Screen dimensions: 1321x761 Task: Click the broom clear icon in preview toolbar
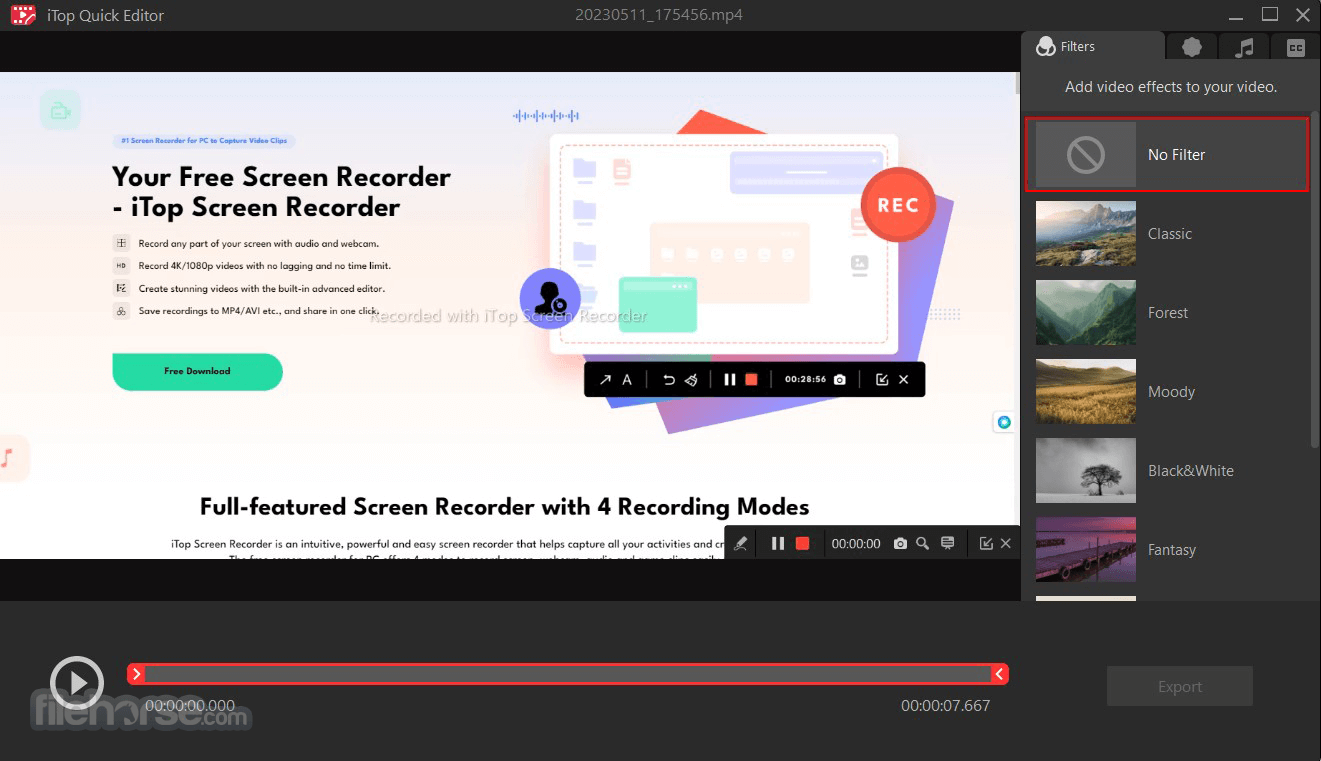point(690,380)
